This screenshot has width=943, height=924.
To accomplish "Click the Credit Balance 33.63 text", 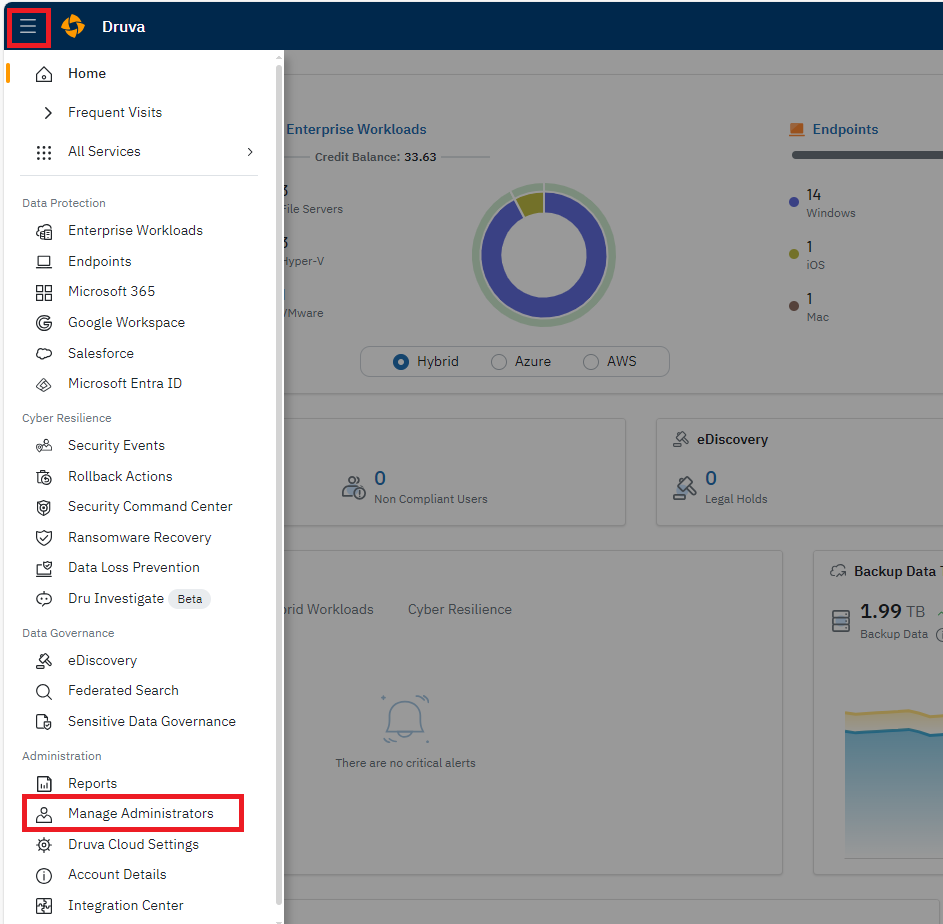I will (x=375, y=157).
